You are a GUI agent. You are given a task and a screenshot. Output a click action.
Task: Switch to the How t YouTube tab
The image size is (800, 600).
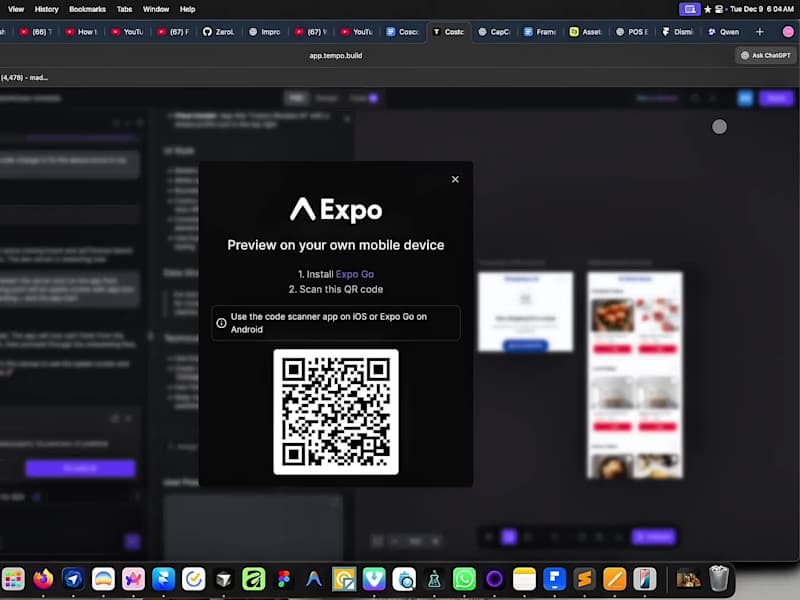[81, 32]
